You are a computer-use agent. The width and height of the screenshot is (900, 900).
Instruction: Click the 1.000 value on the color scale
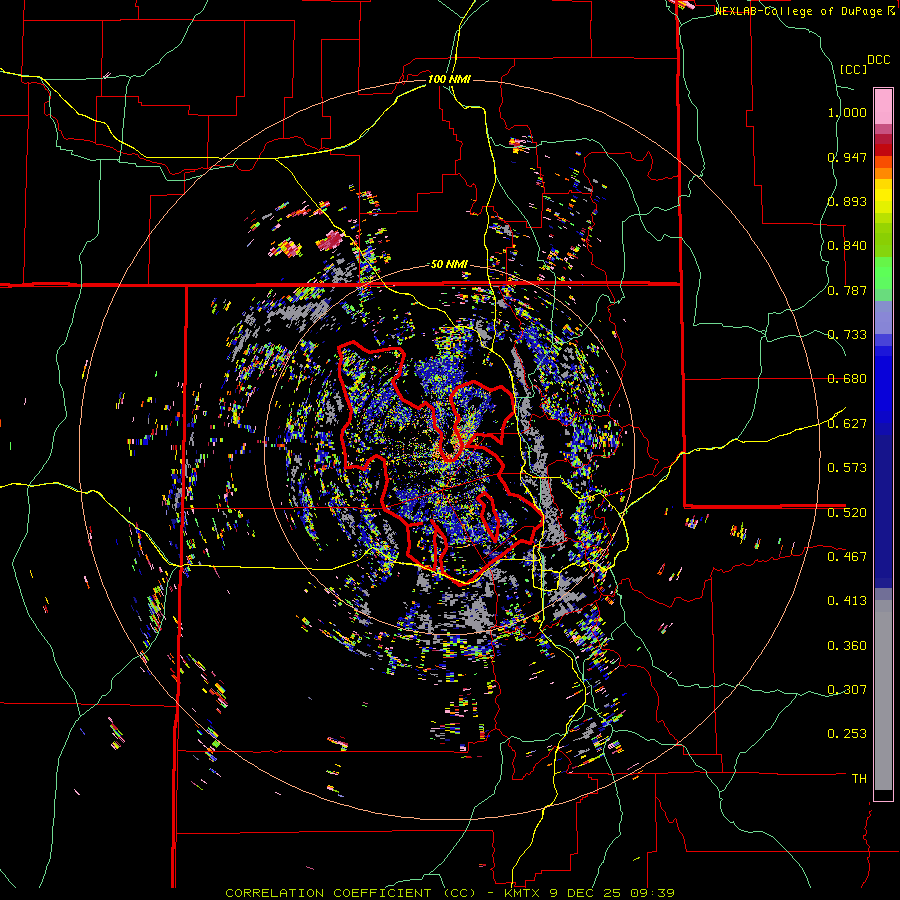(x=847, y=112)
